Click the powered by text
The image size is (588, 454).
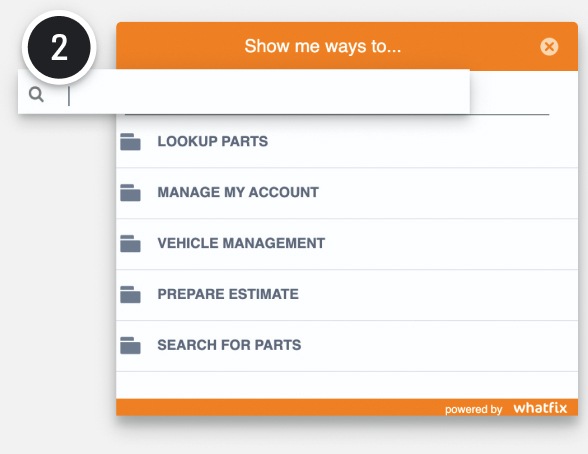tap(473, 409)
